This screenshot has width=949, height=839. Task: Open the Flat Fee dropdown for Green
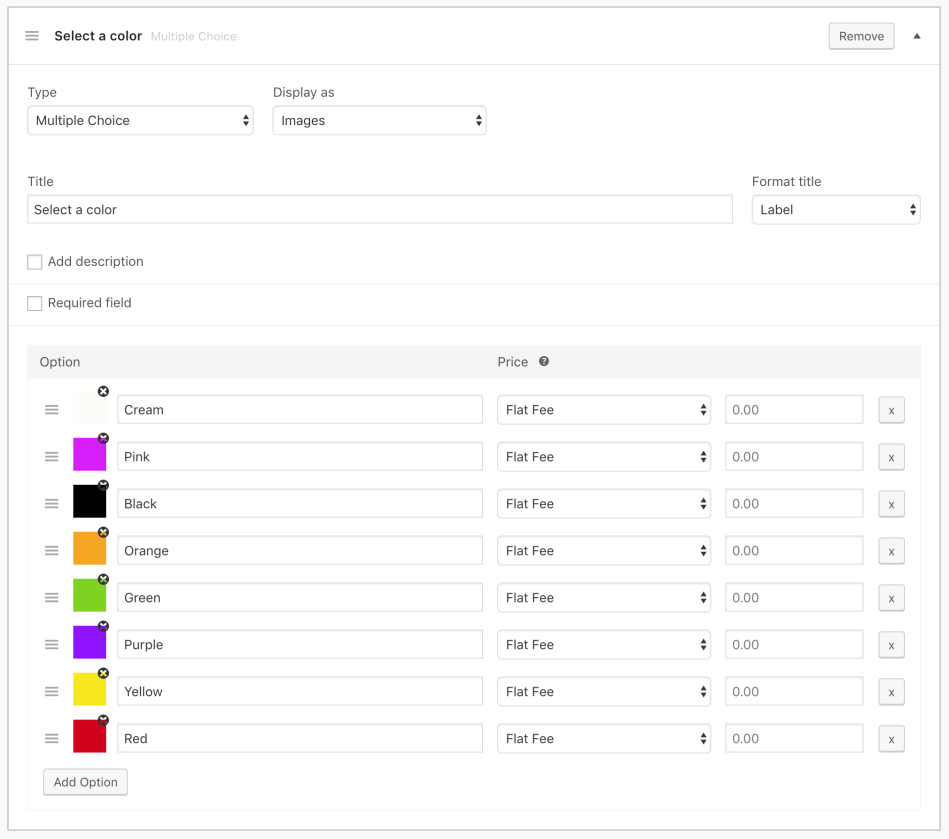[604, 598]
